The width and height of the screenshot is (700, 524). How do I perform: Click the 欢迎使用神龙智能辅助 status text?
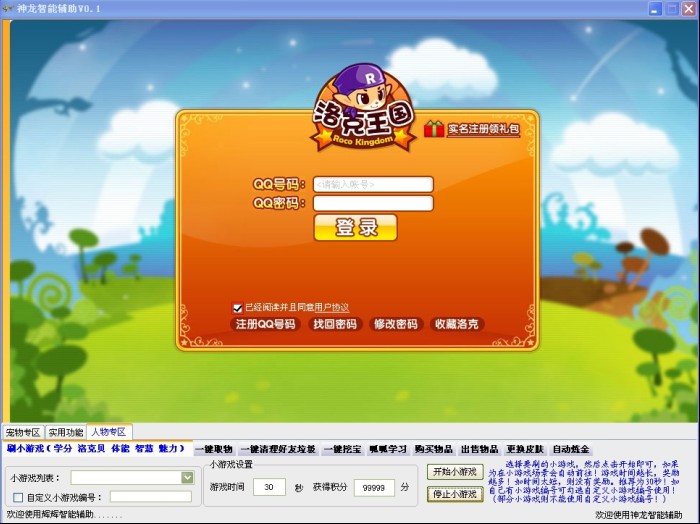tap(639, 515)
